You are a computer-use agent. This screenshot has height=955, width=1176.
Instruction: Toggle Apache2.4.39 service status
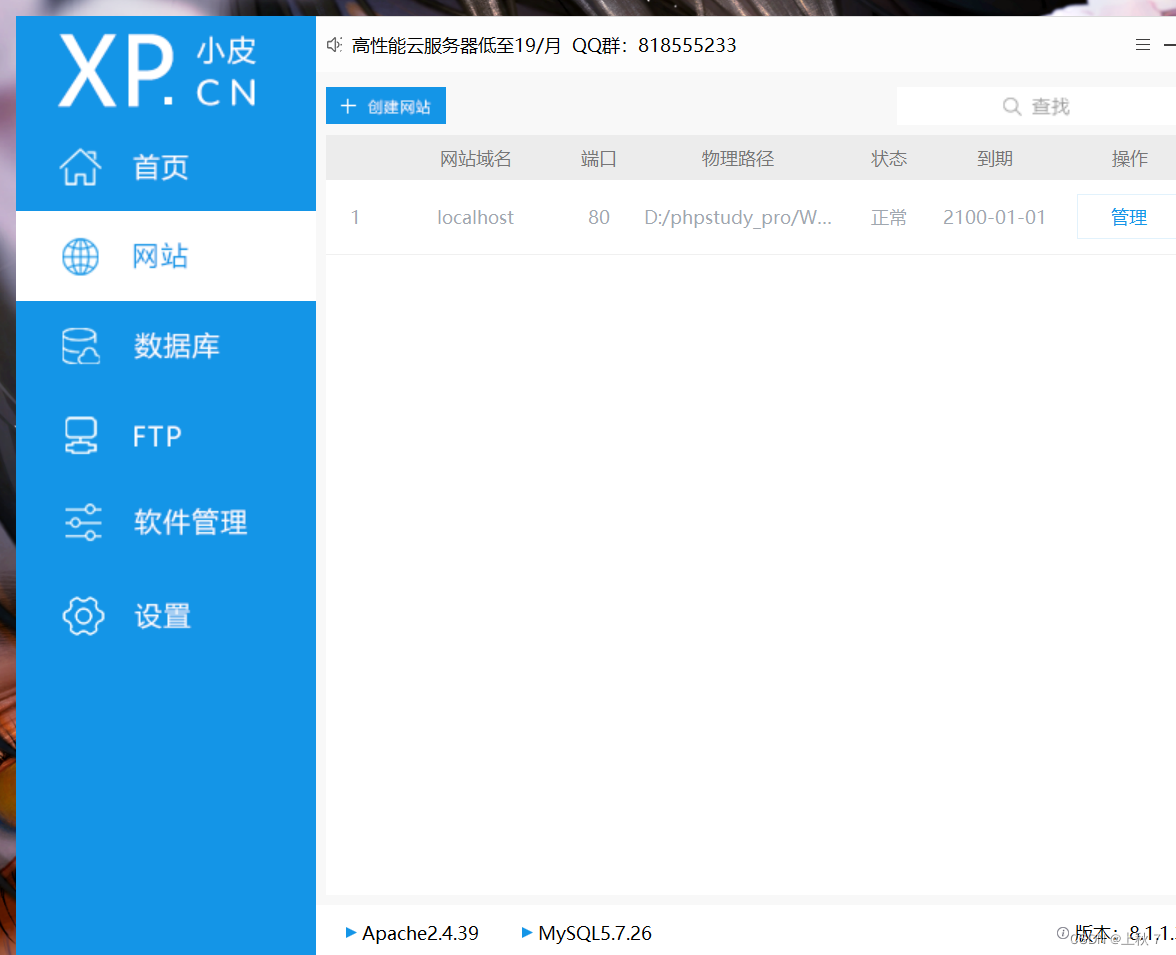(420, 933)
